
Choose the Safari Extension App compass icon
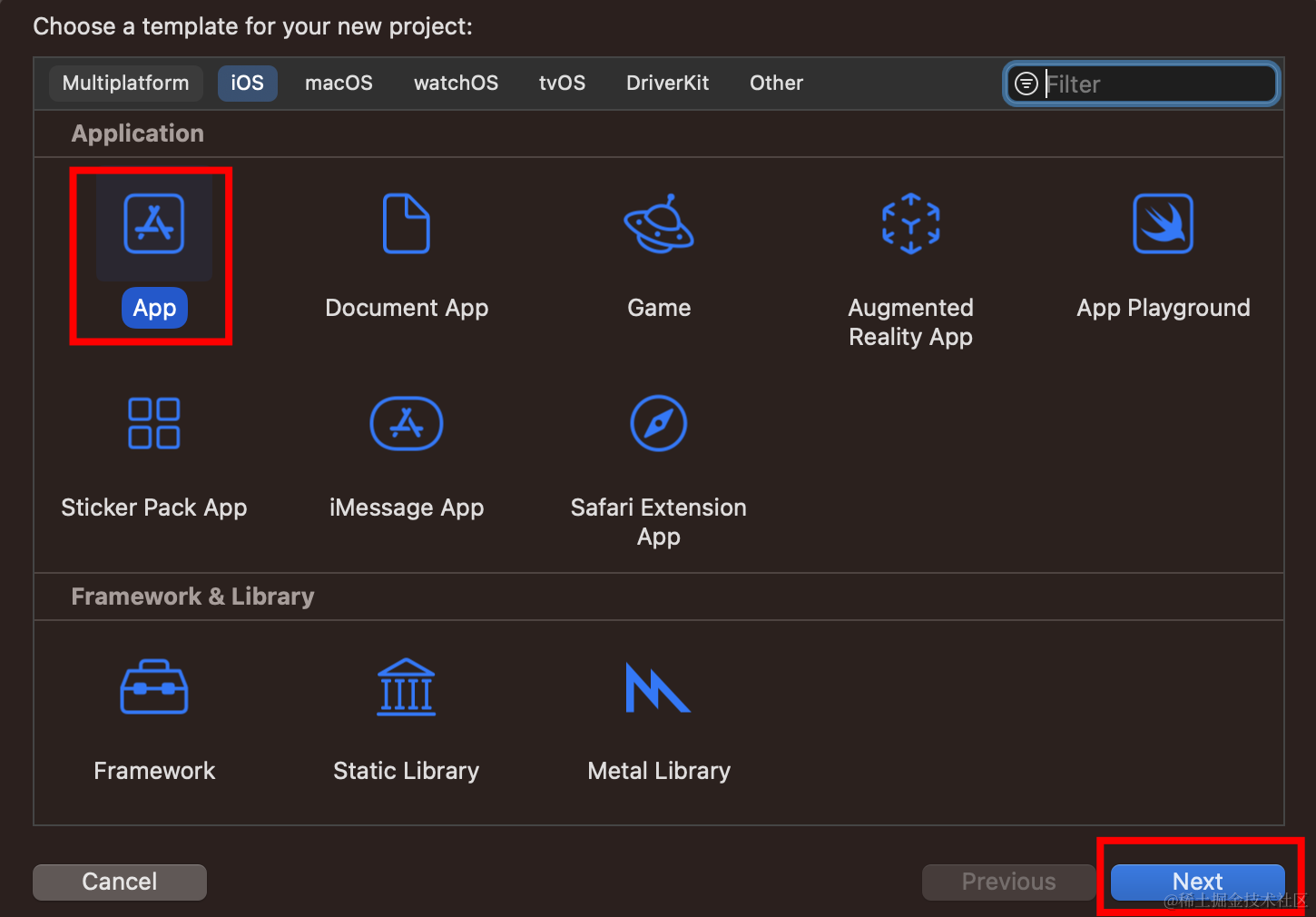click(x=659, y=423)
